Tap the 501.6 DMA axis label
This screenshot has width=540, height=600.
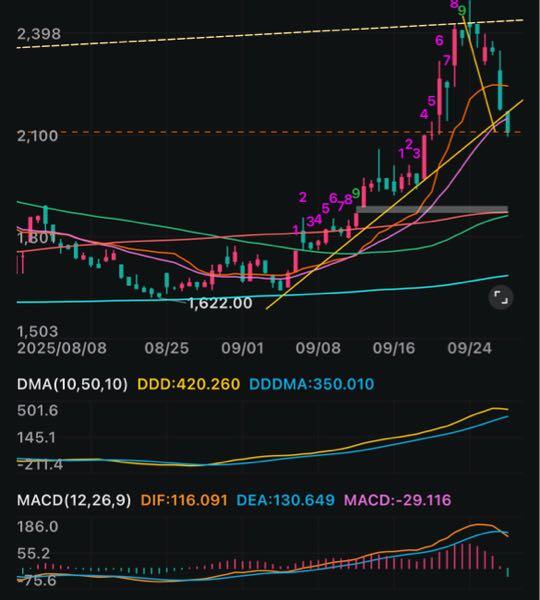tap(38, 411)
